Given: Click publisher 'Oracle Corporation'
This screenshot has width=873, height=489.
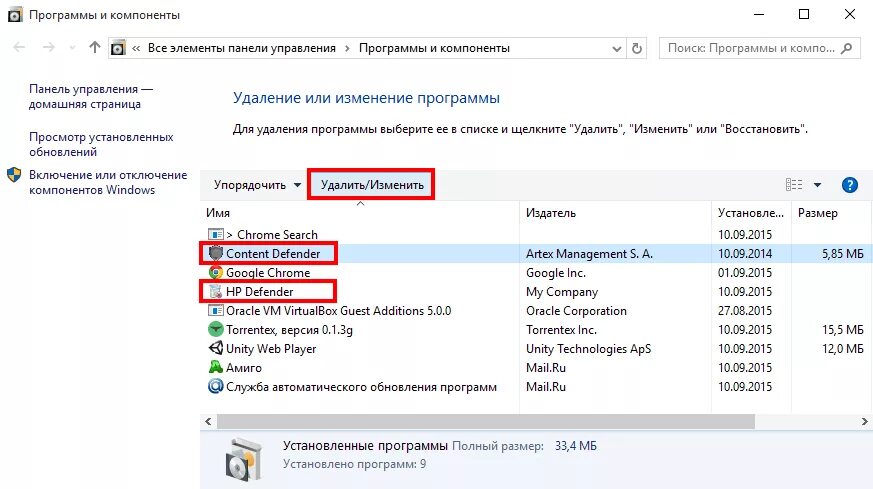Looking at the screenshot, I should pyautogui.click(x=576, y=311).
